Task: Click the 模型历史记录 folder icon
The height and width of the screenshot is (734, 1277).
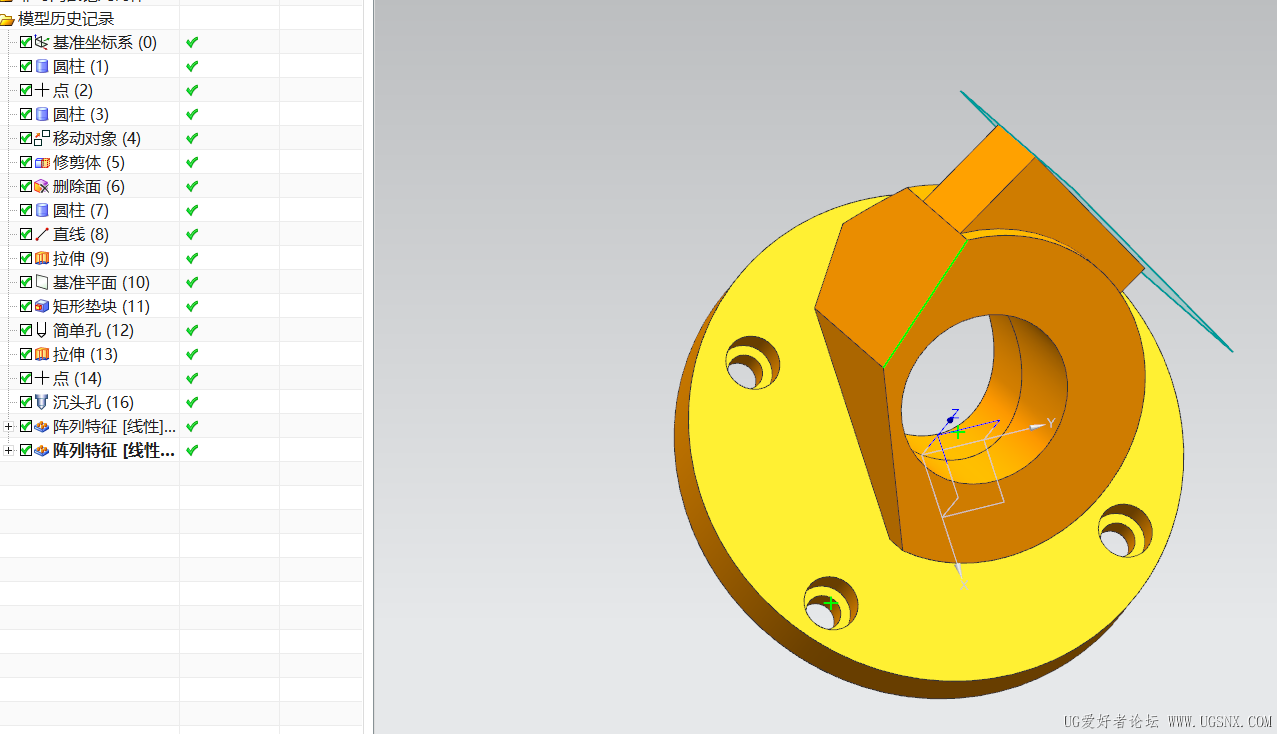Action: point(8,18)
